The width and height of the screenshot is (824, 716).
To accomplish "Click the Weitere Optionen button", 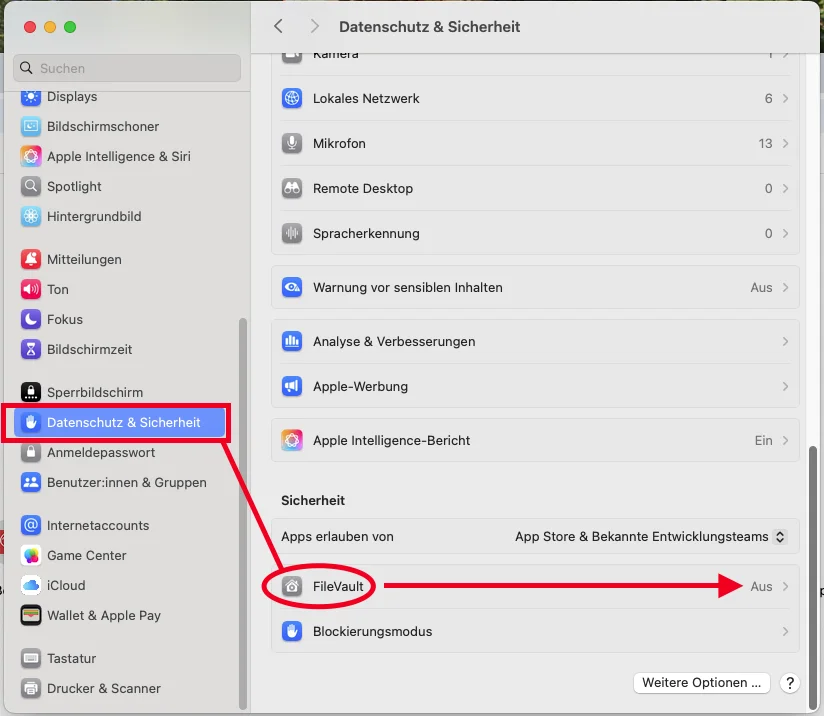I will (702, 683).
